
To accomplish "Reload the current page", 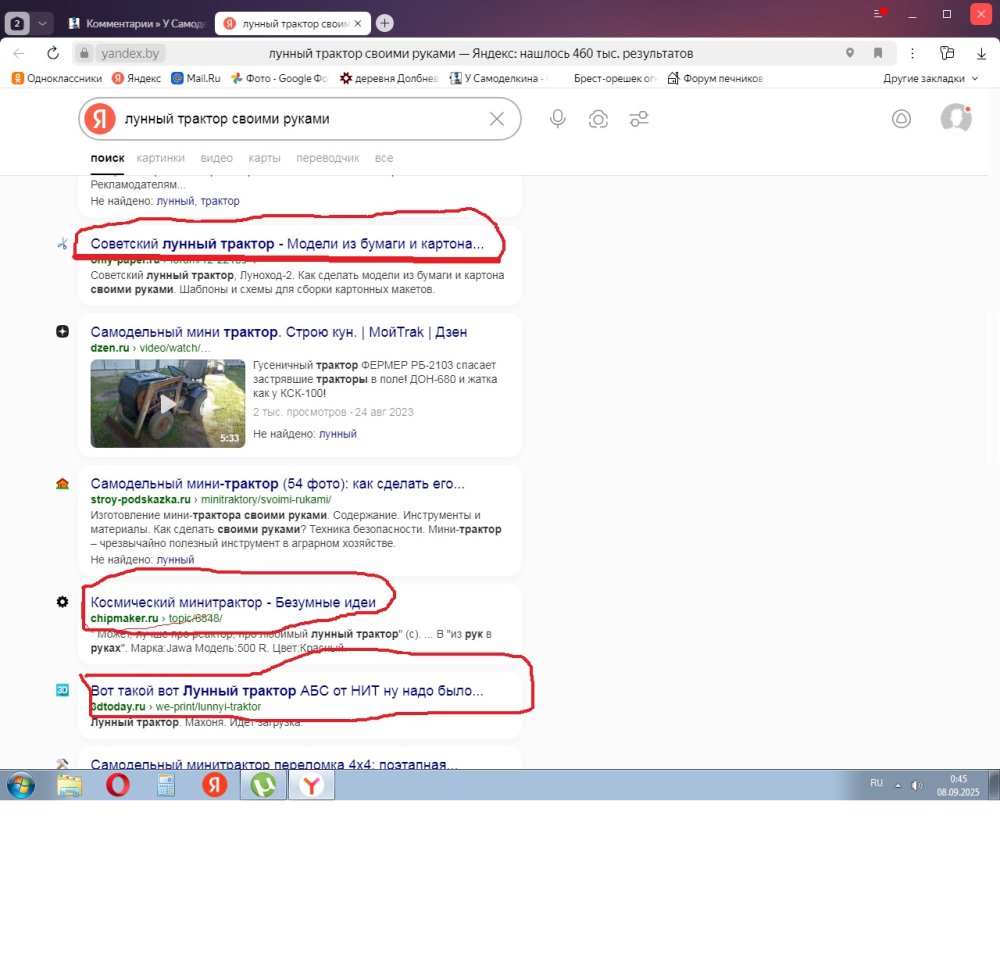I will [x=53, y=54].
